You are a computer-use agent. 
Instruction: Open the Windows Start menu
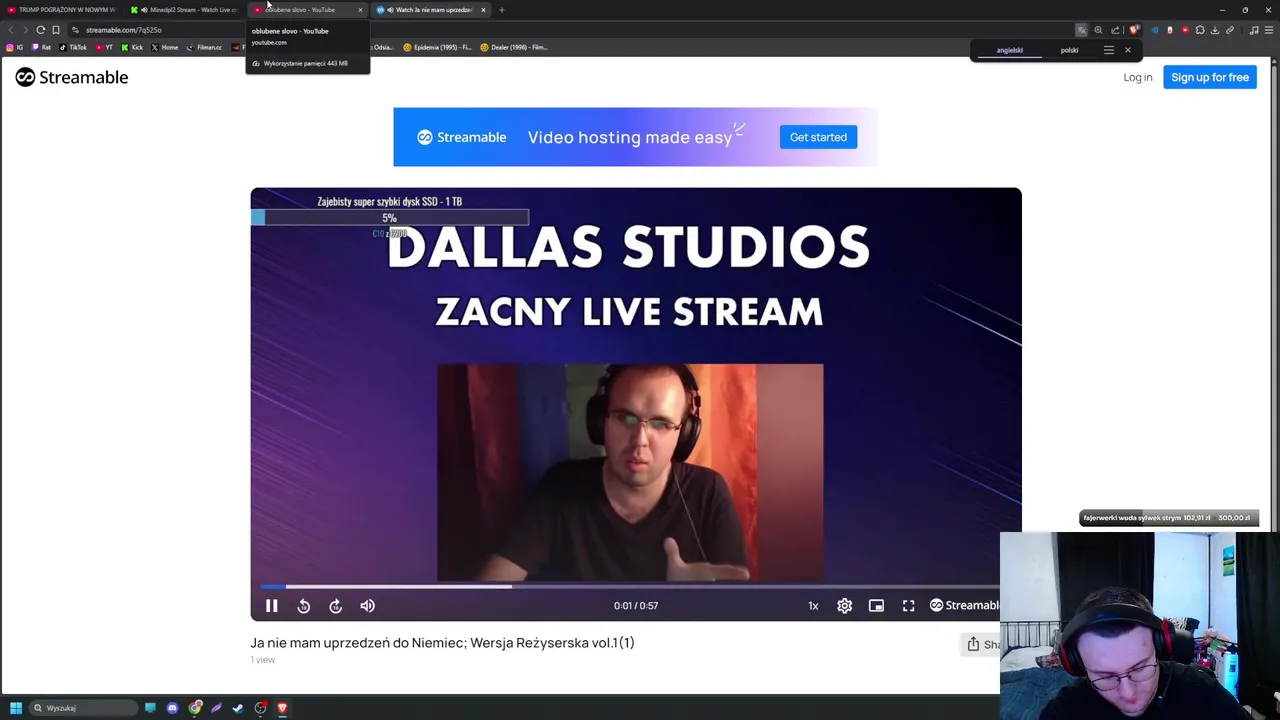point(16,708)
